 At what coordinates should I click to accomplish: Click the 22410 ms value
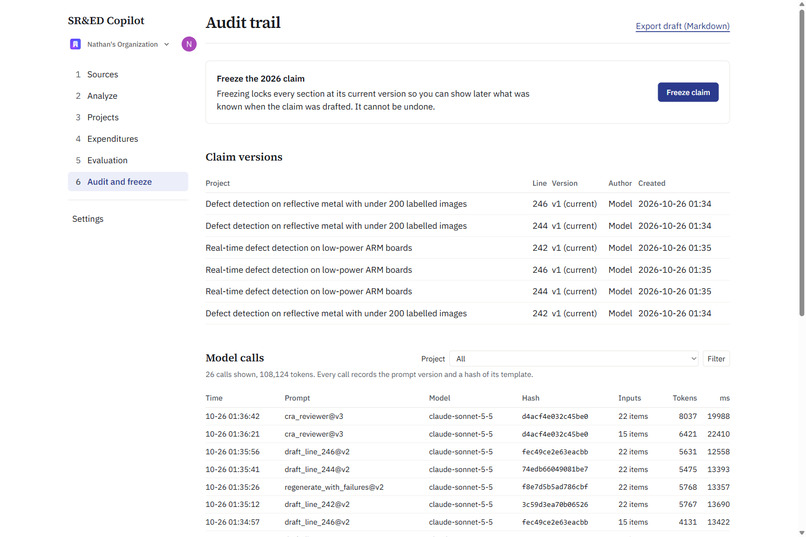point(718,434)
